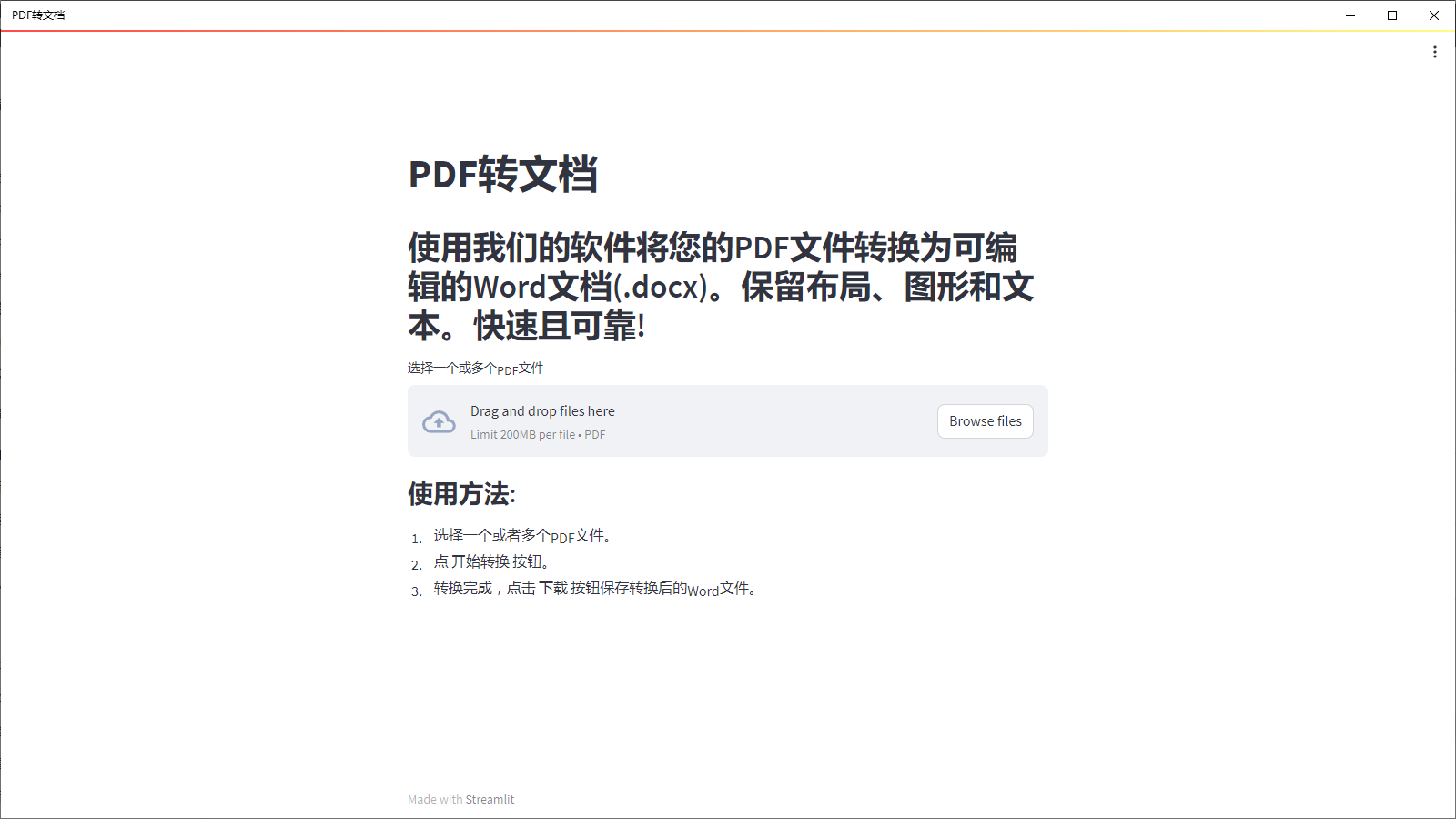Click the Browse files button

click(986, 421)
